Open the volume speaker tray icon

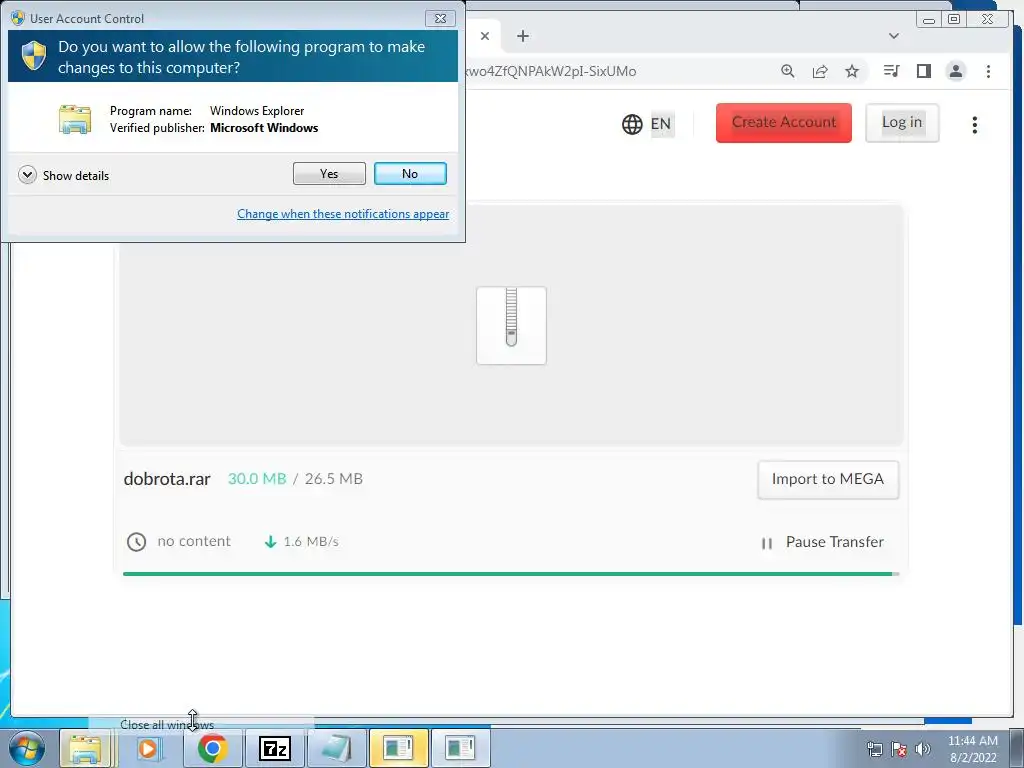(x=922, y=749)
